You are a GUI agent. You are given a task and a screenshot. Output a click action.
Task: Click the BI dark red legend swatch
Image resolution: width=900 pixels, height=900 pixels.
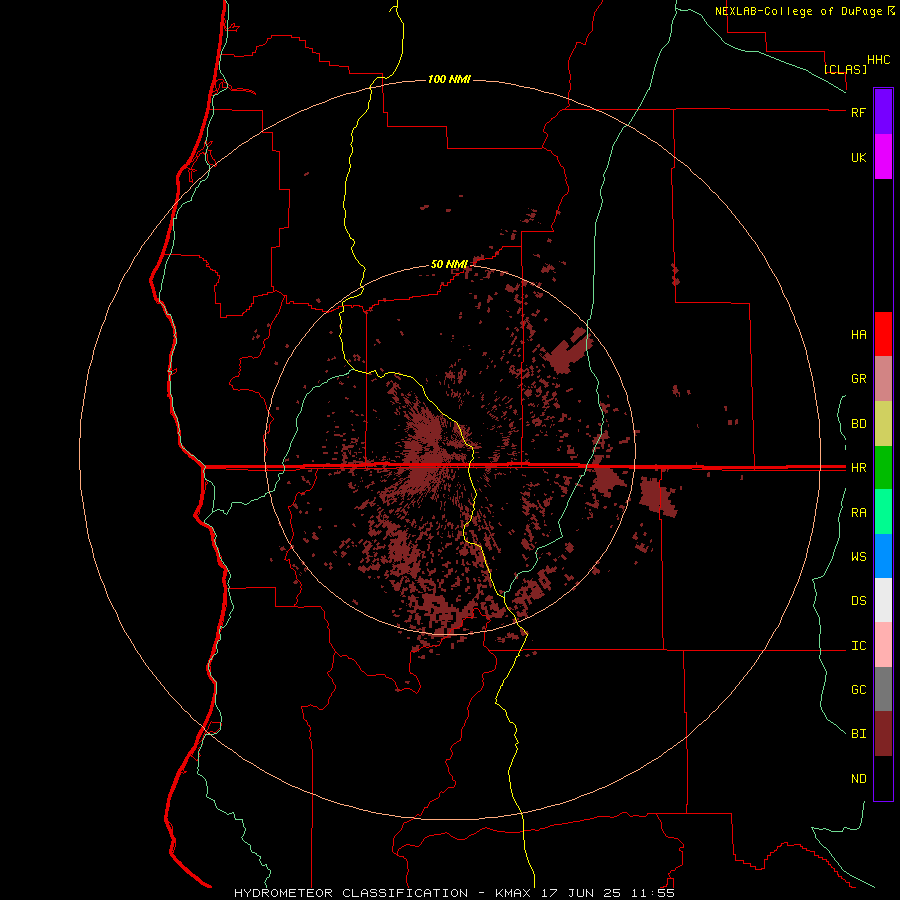pyautogui.click(x=883, y=734)
